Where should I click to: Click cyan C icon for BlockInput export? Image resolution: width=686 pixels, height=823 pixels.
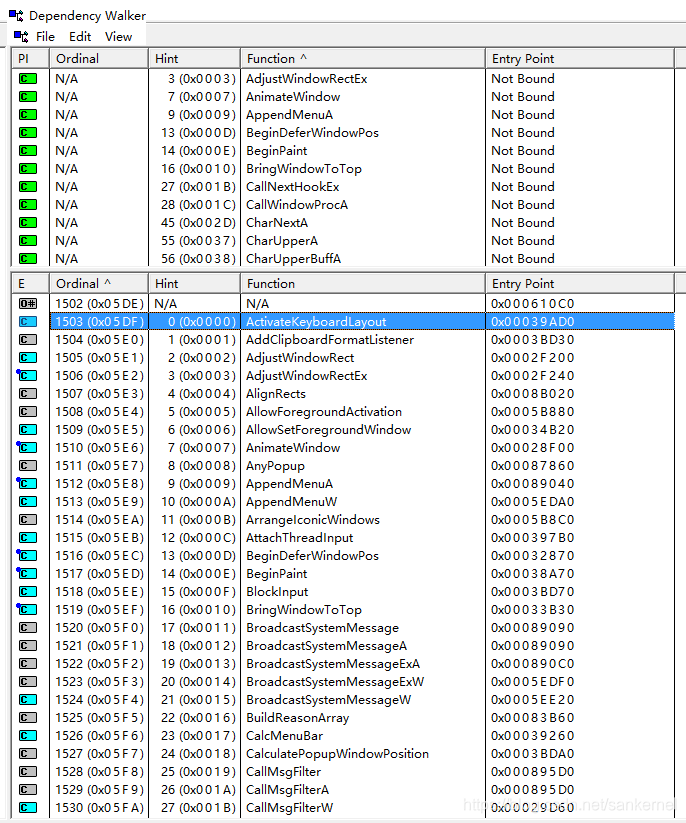click(x=28, y=592)
